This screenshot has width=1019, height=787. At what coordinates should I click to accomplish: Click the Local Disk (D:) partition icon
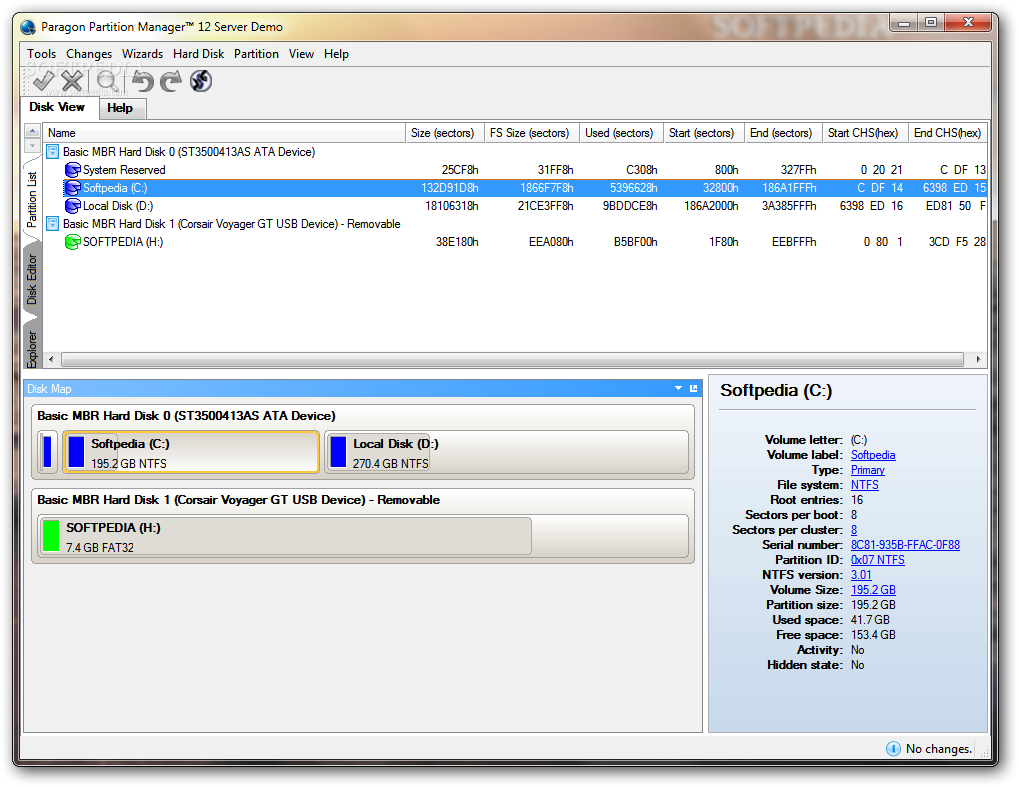click(73, 206)
